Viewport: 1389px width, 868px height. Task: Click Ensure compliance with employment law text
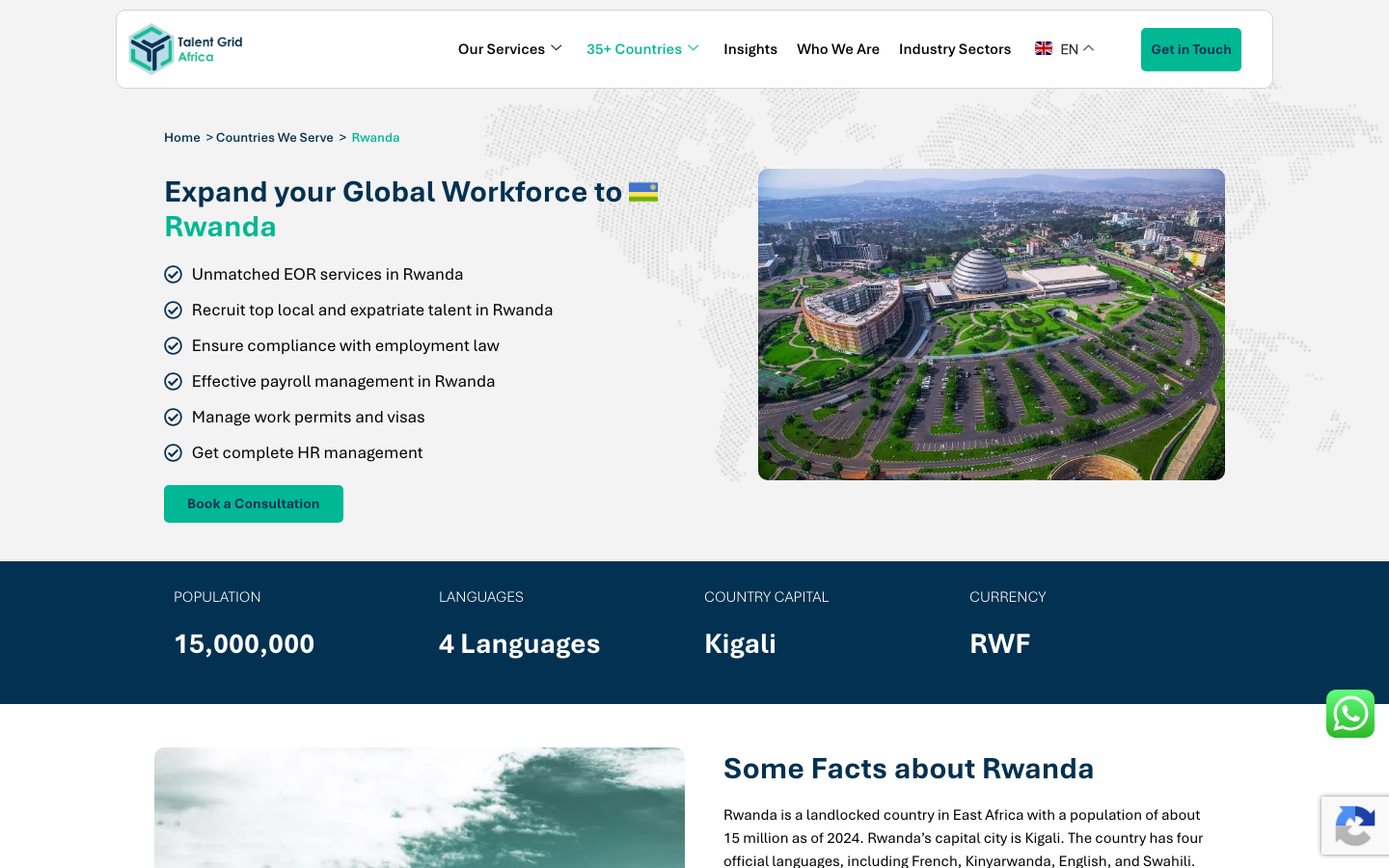coord(345,346)
